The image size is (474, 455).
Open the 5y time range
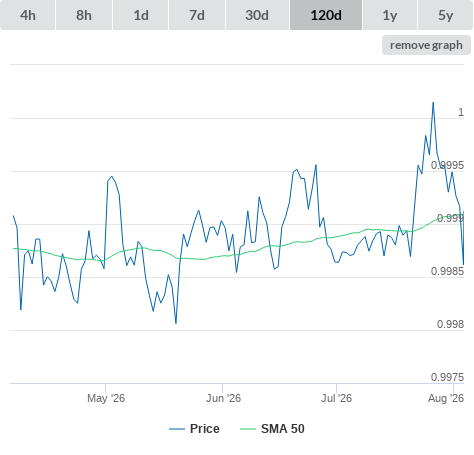coord(445,15)
